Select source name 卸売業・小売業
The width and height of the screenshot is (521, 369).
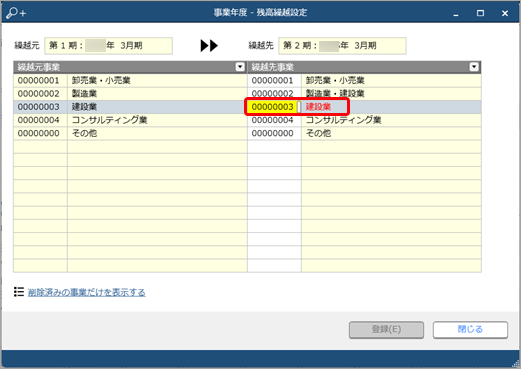point(101,80)
